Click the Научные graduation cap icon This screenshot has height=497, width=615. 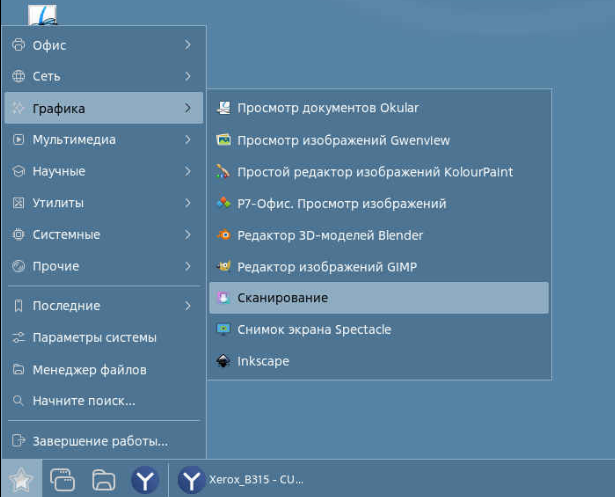coord(18,171)
